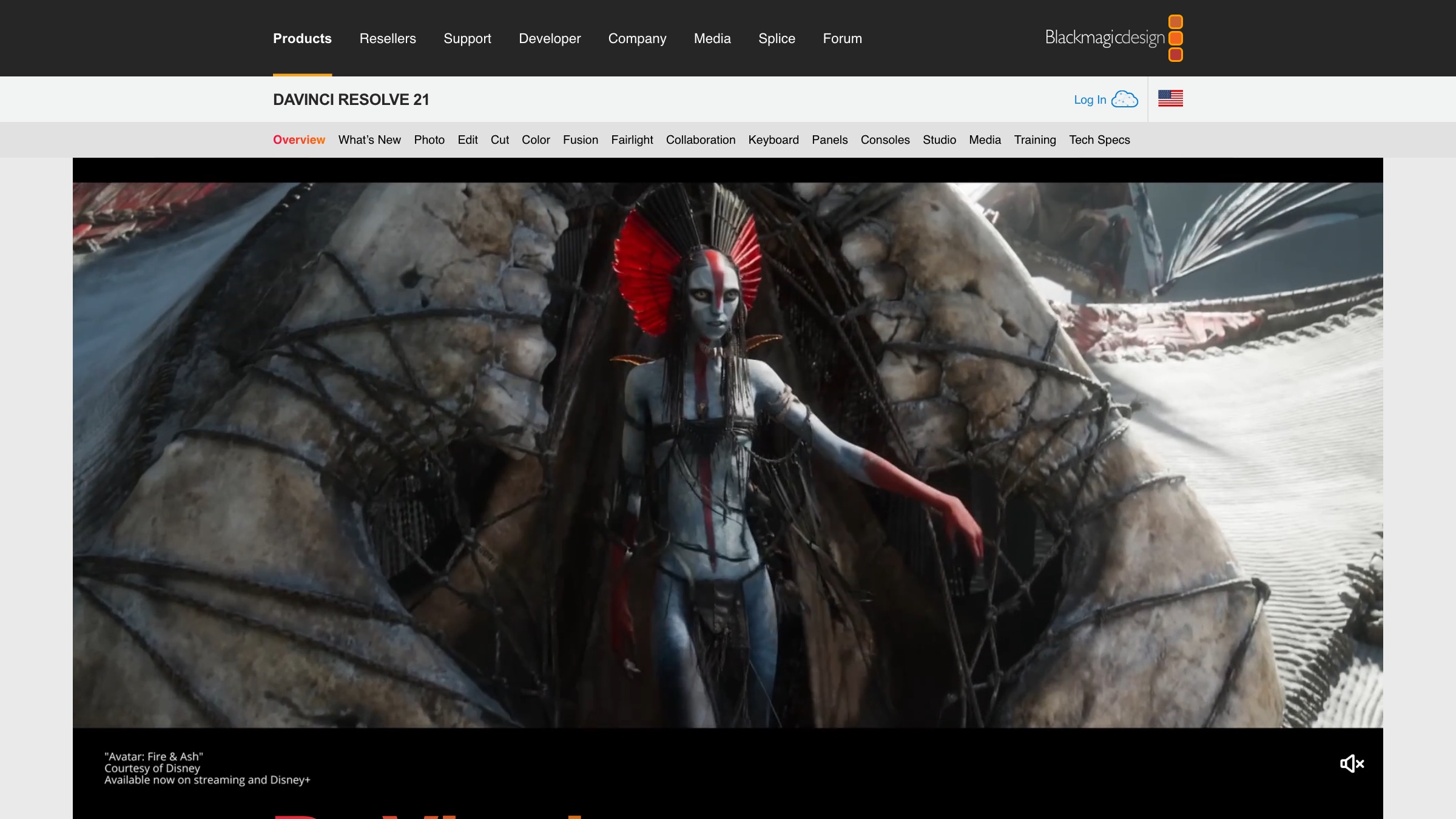The height and width of the screenshot is (819, 1456).
Task: Open the Fusion tab
Action: 581,140
